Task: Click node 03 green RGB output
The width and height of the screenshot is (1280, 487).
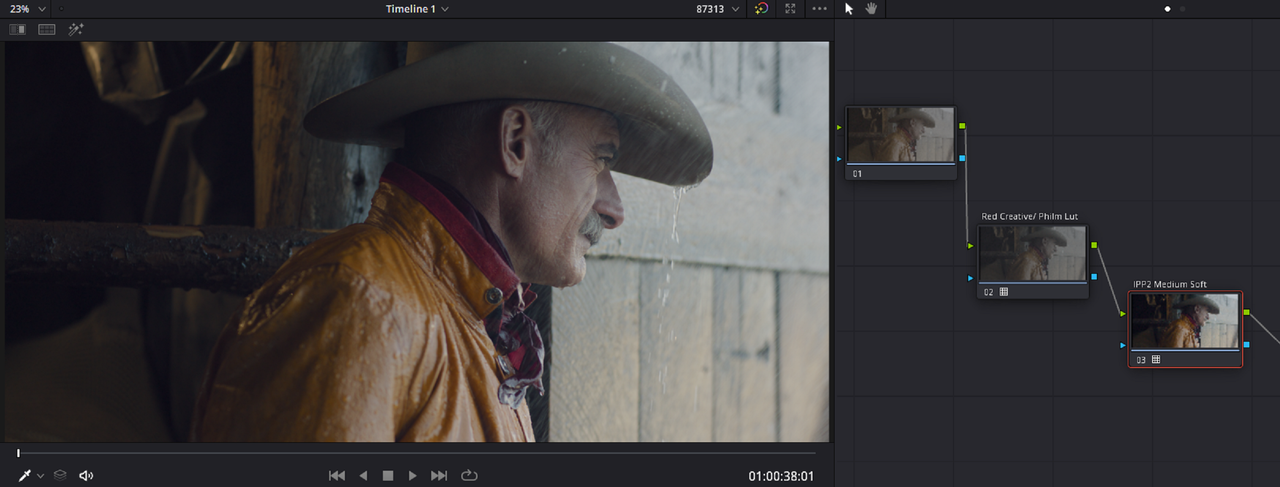Action: click(x=1246, y=312)
